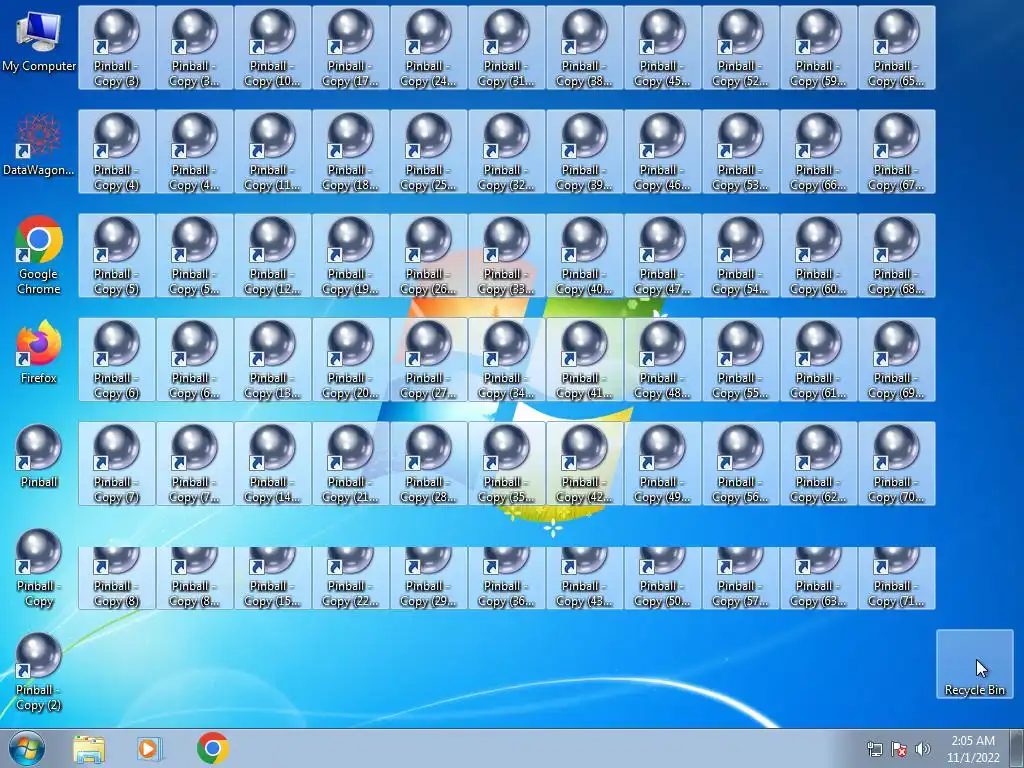Viewport: 1024px width, 768px height.
Task: Select the Pinball - Copy (14... shortcut
Action: pos(273,464)
